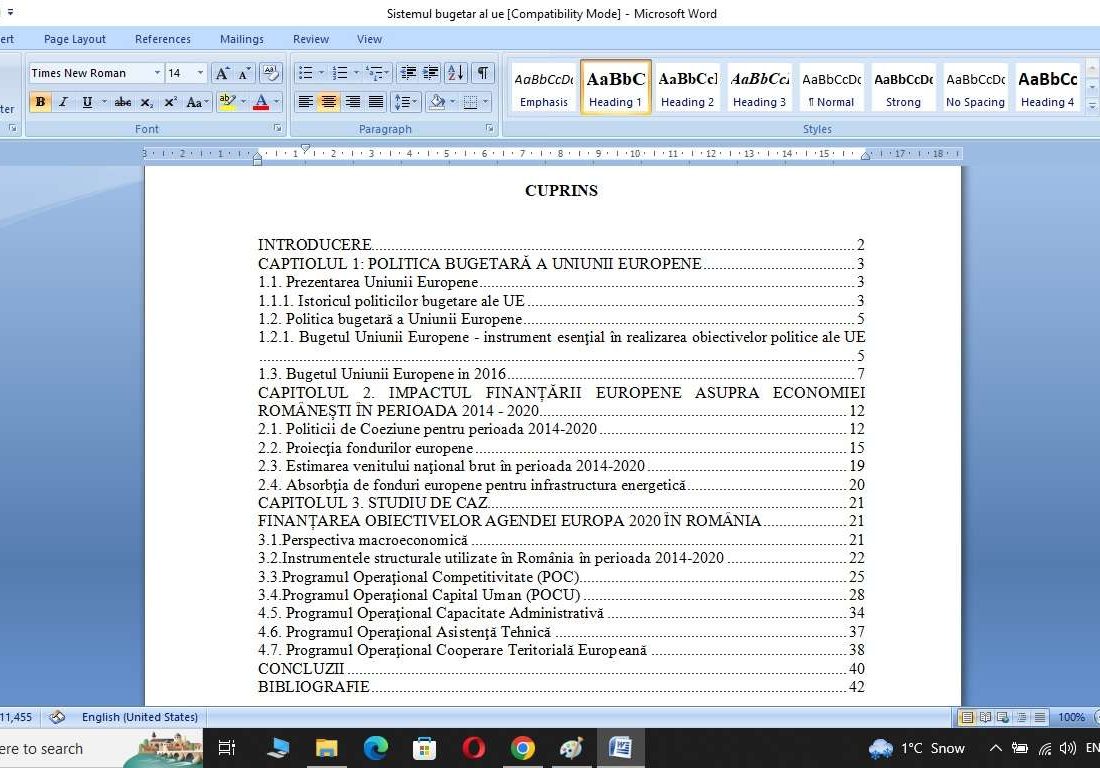The image size is (1100, 768).
Task: Decrease the paragraph indent
Action: pos(408,73)
